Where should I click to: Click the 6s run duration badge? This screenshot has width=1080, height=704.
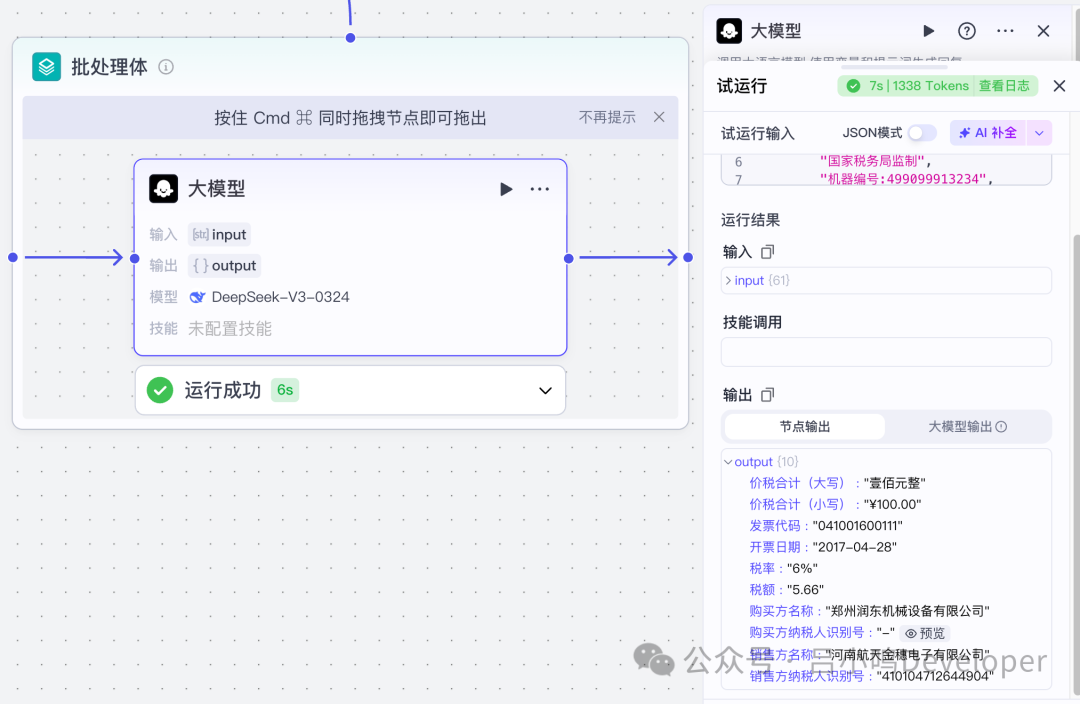point(284,390)
